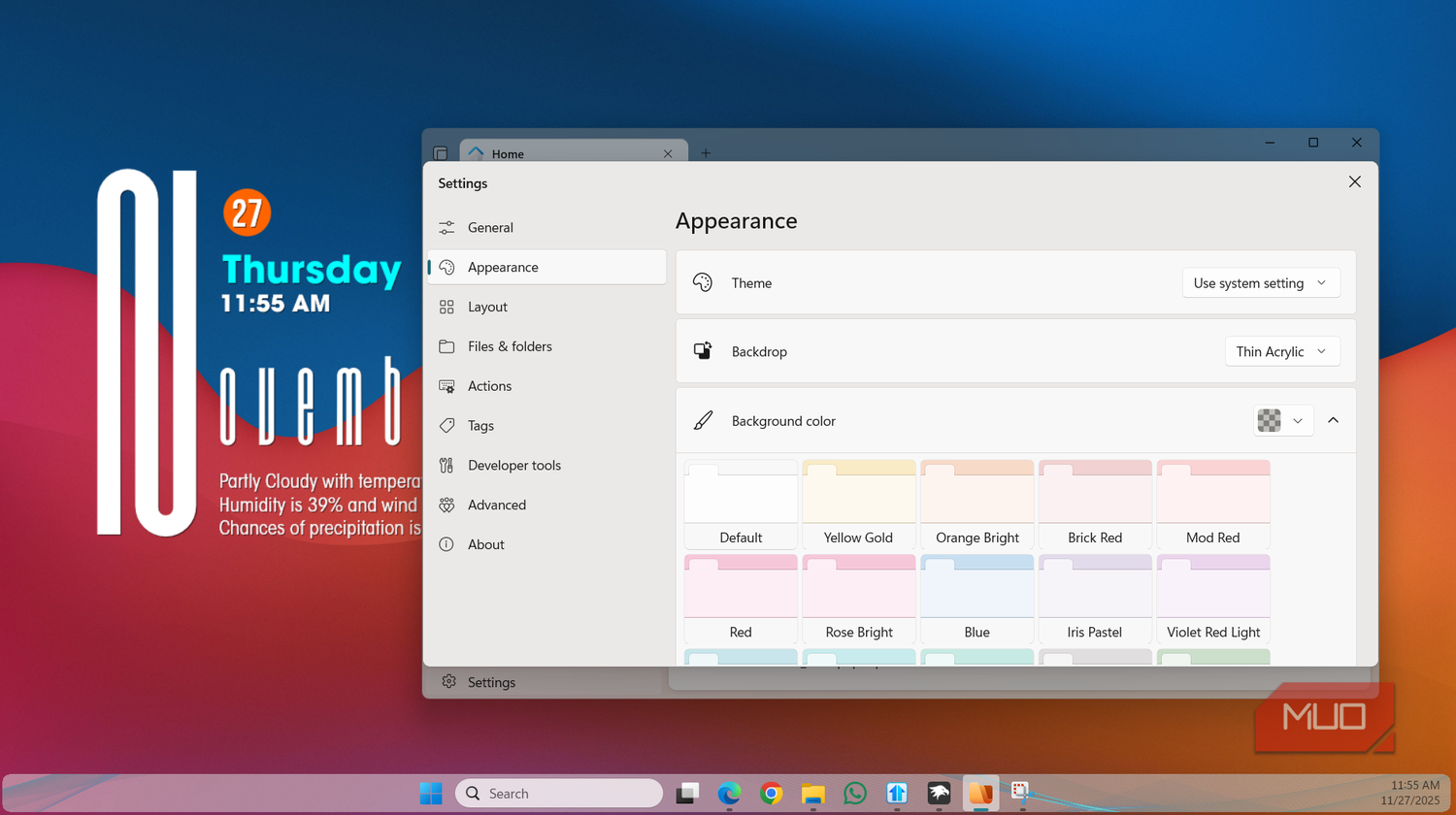
Task: Open Developer tools settings
Action: (x=546, y=466)
